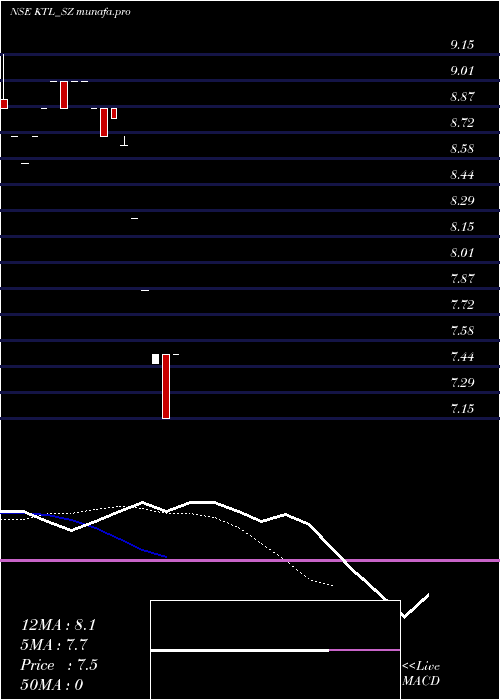This screenshot has height=700, width=500.
Task: Select the 7.87 price axis label
Action: [462, 279]
